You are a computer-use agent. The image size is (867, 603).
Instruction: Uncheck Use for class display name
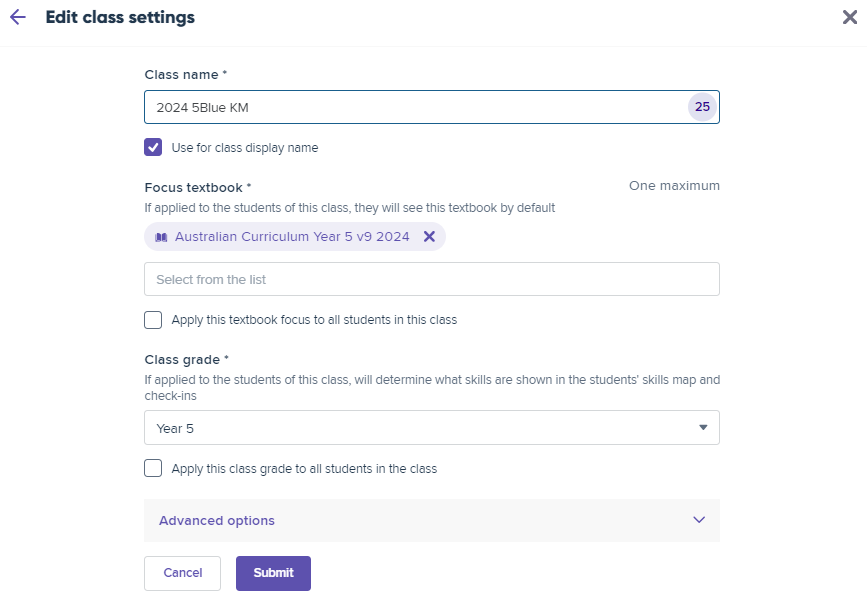pos(153,148)
